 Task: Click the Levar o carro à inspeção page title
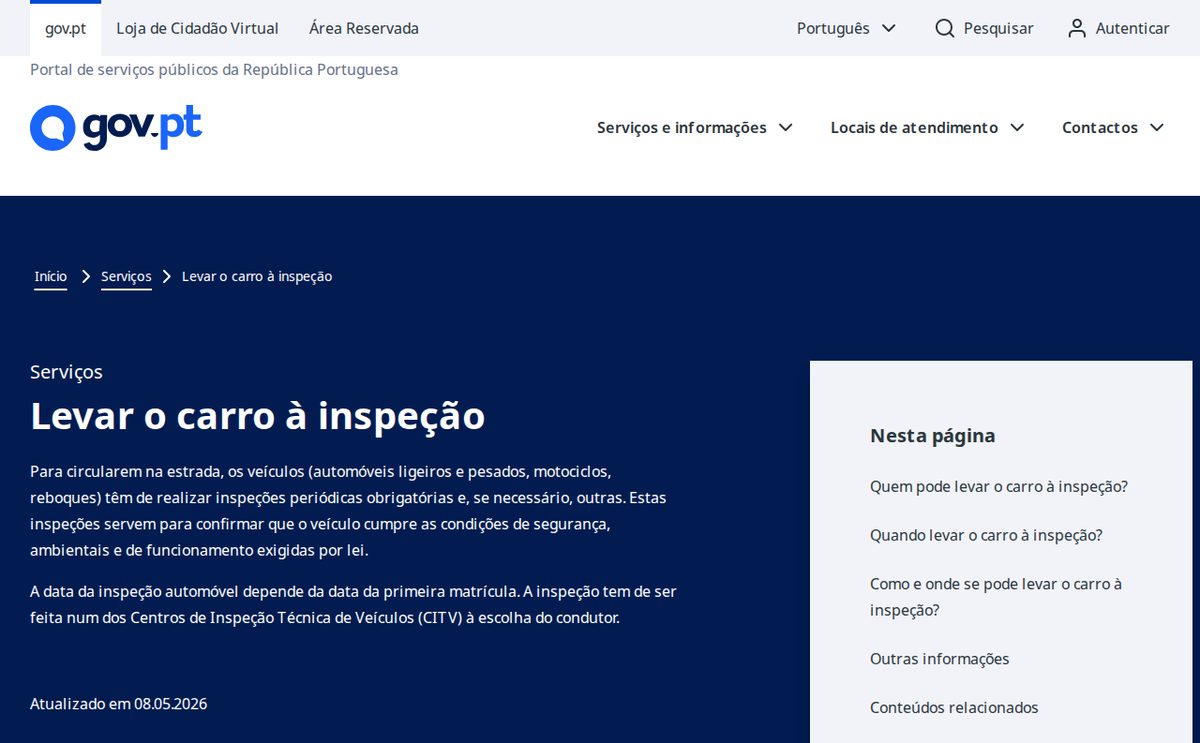(258, 415)
